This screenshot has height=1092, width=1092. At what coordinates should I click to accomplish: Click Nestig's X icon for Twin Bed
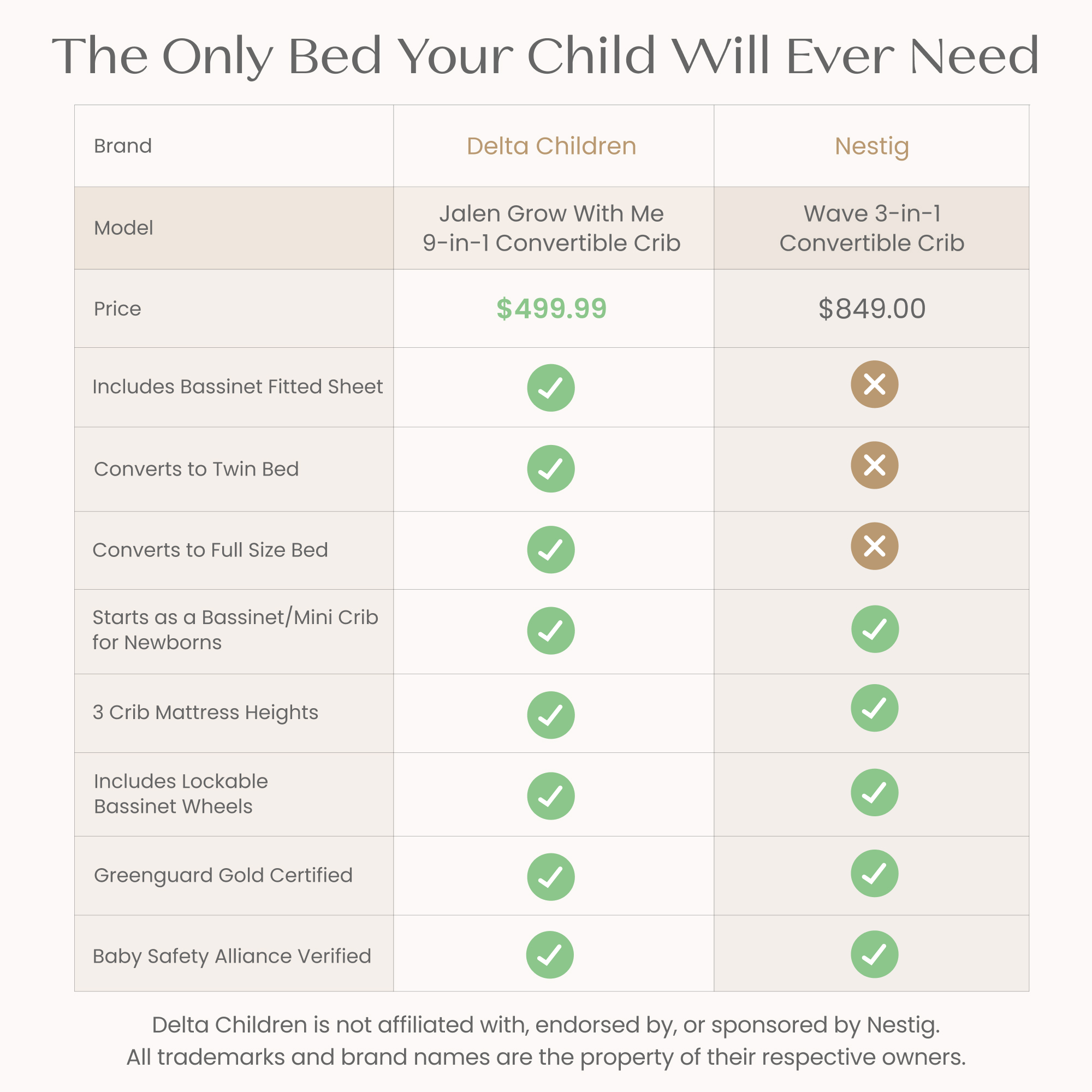(874, 465)
